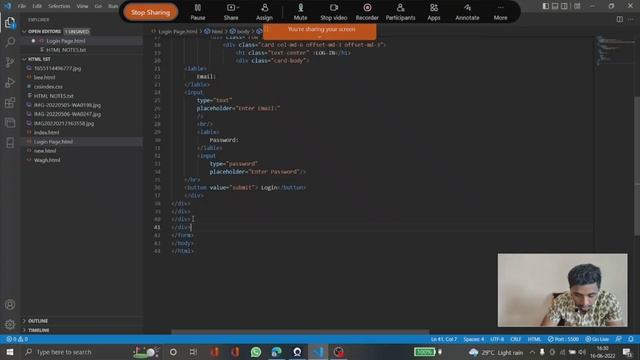Open Run and Debug view
640x360 pixels.
click(x=10, y=82)
